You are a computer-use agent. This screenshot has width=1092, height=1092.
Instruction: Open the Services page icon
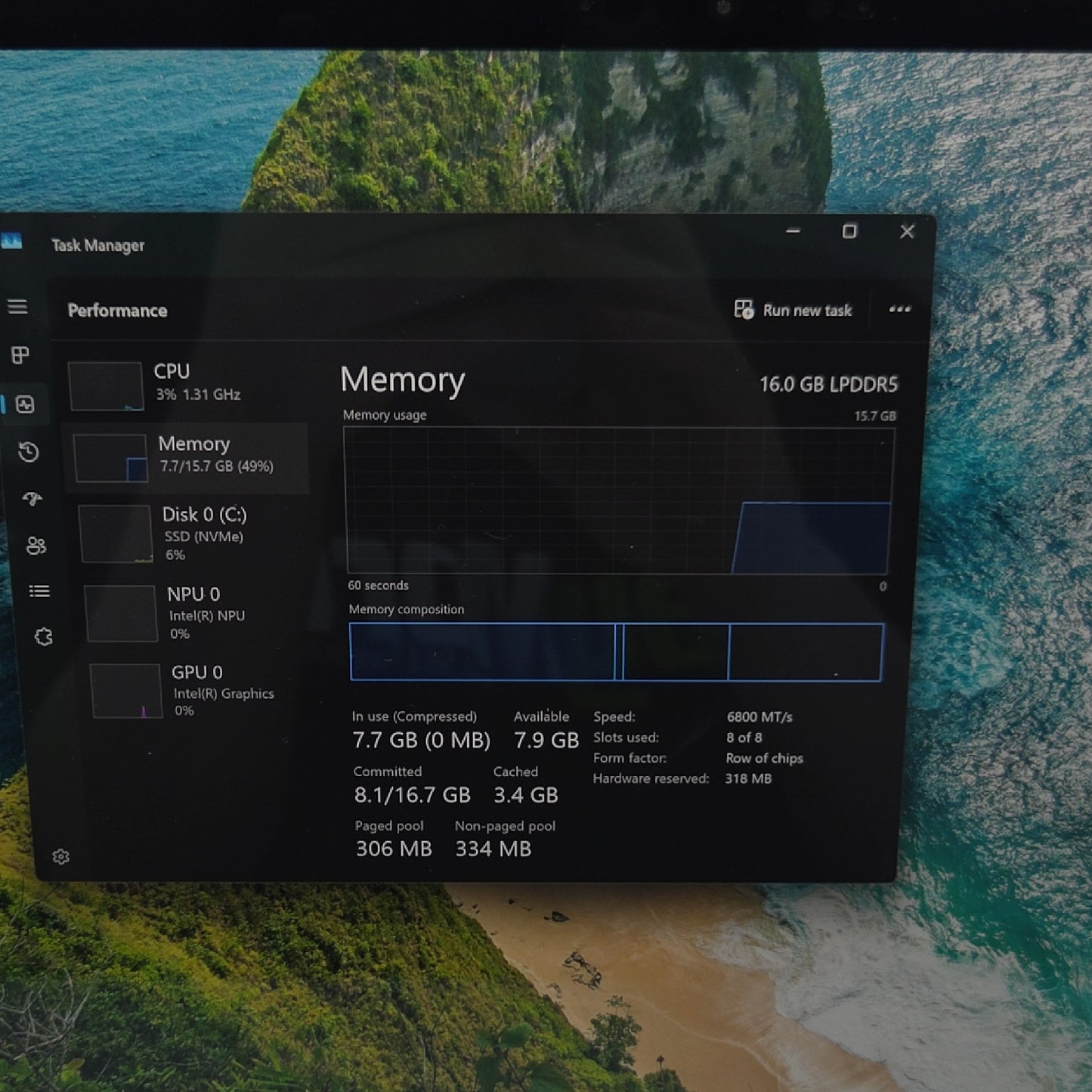pyautogui.click(x=44, y=637)
